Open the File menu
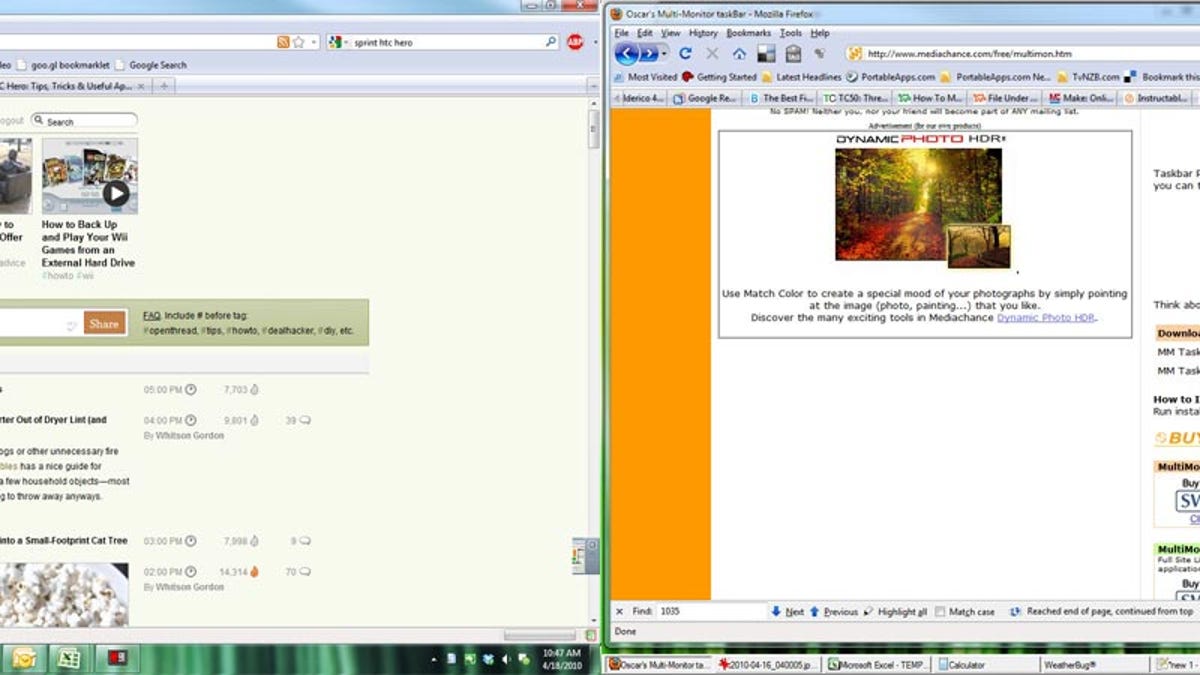This screenshot has height=675, width=1200. tap(621, 33)
